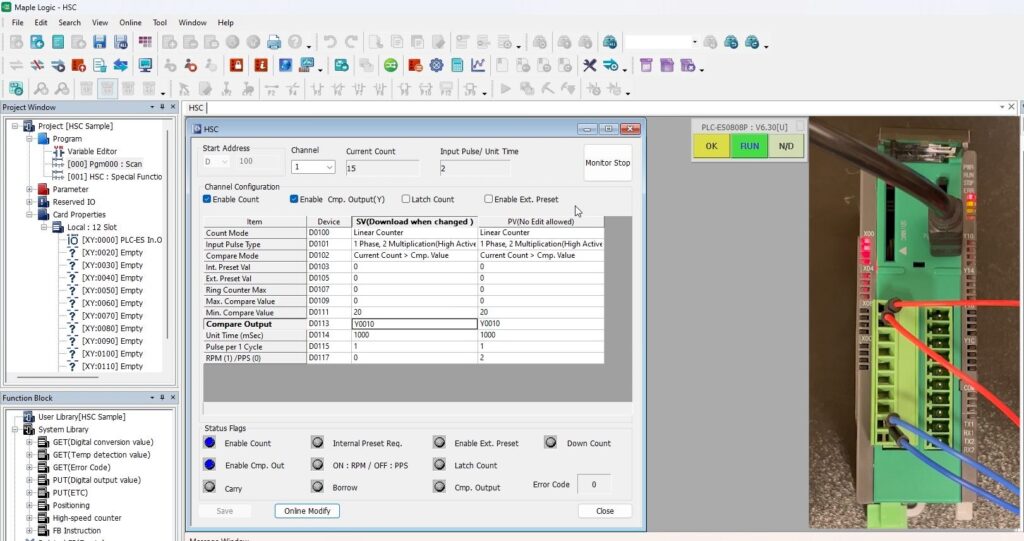Select the Variable Editor tree item
This screenshot has height=541, width=1024.
(x=92, y=151)
